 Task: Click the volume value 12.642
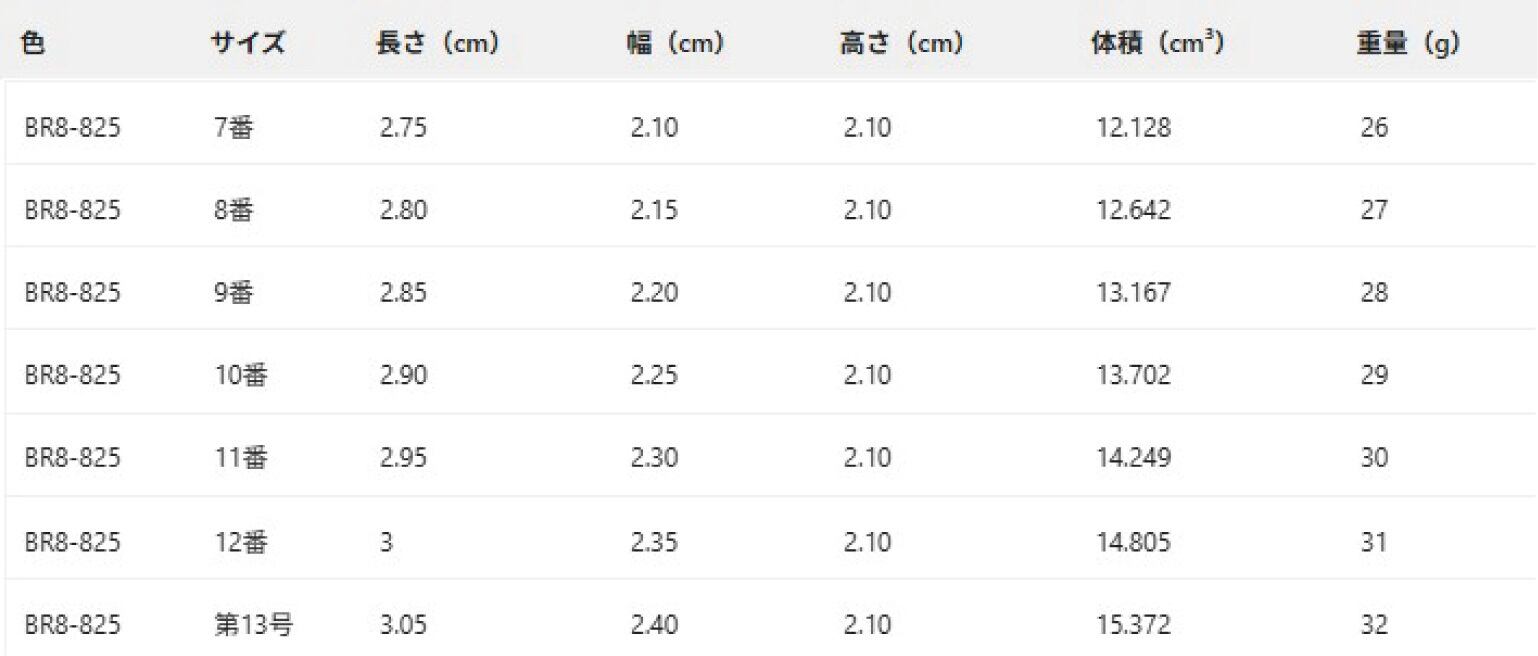(1133, 210)
